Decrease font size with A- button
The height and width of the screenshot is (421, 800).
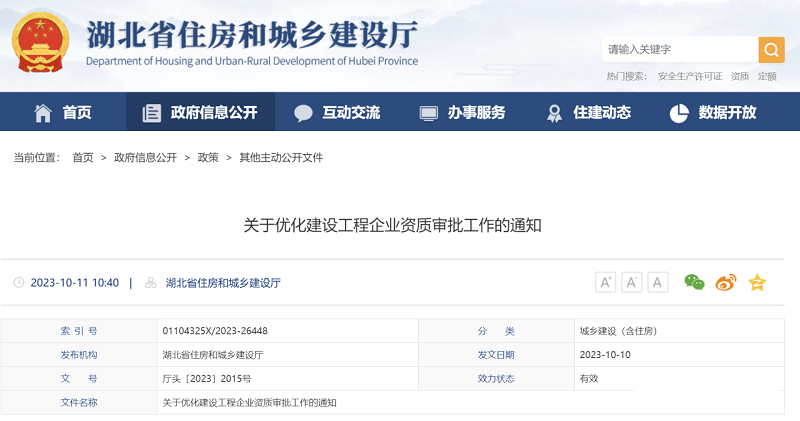click(632, 282)
